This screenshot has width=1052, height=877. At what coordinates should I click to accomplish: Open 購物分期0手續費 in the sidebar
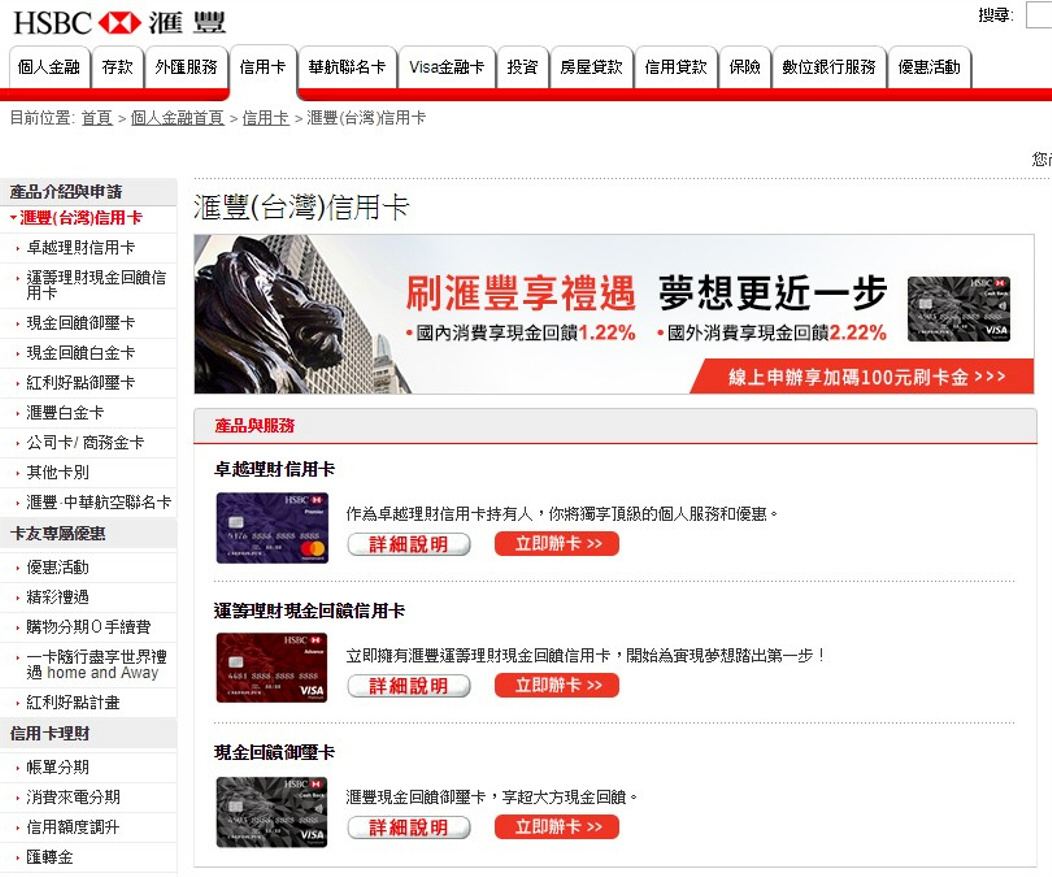click(x=89, y=627)
